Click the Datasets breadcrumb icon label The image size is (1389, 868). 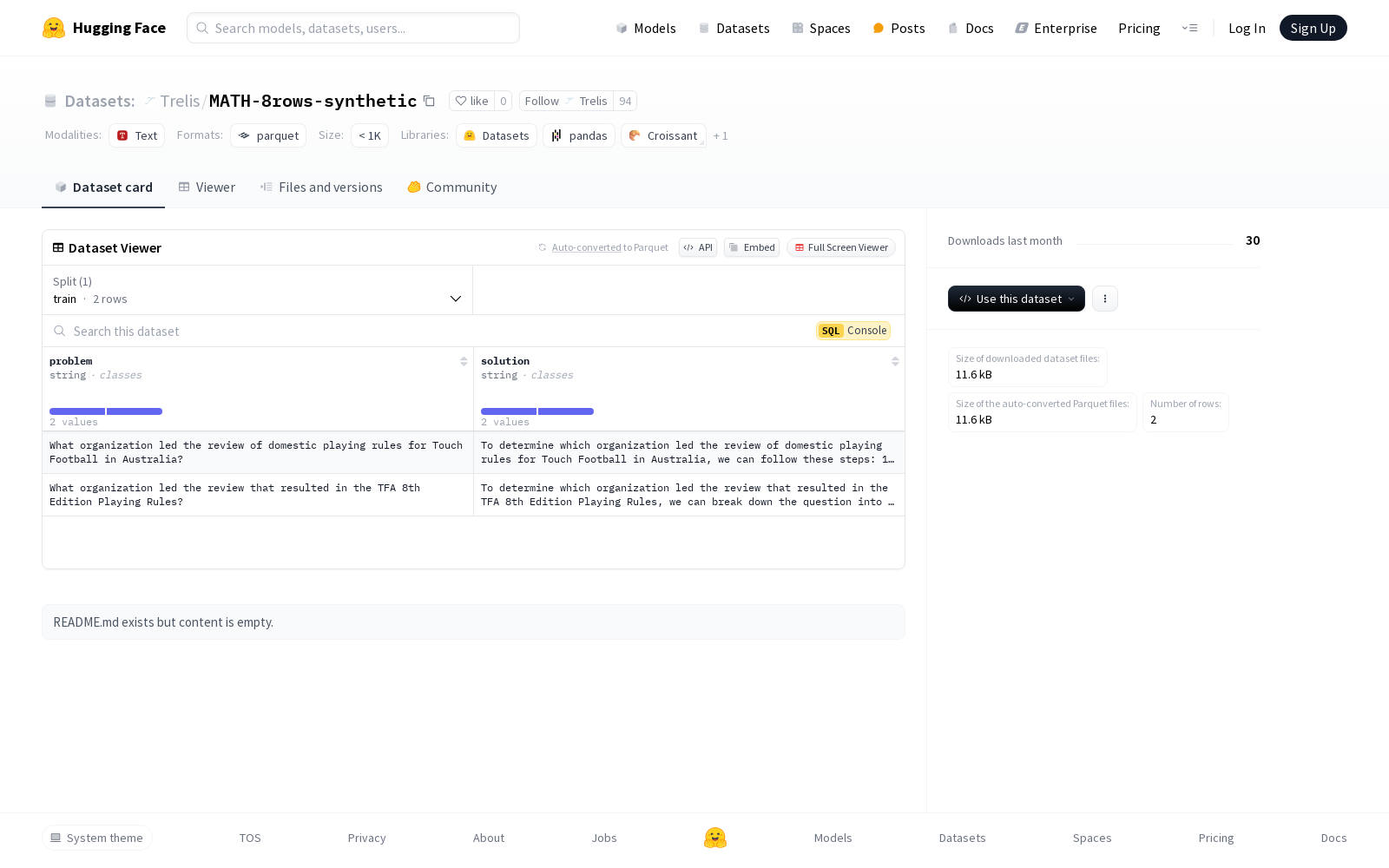[x=89, y=101]
